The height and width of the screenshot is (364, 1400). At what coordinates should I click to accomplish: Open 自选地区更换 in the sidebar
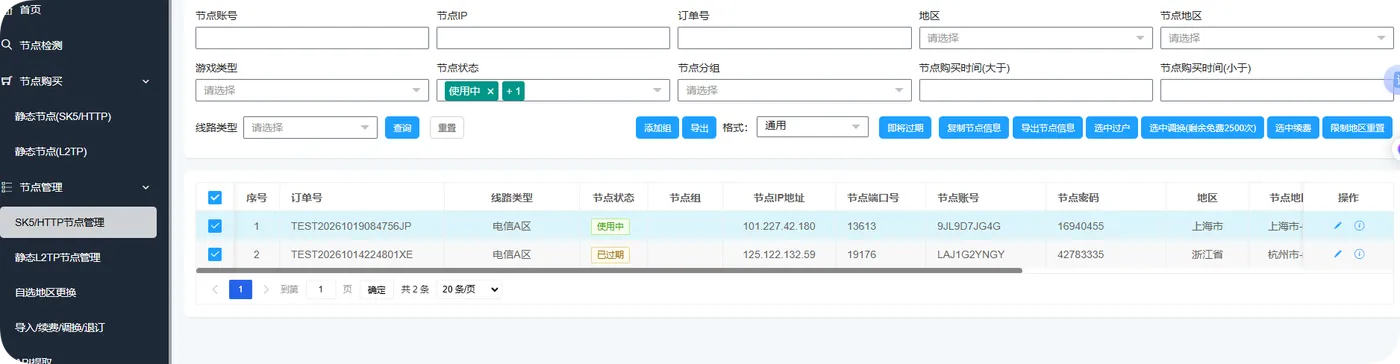click(x=46, y=292)
